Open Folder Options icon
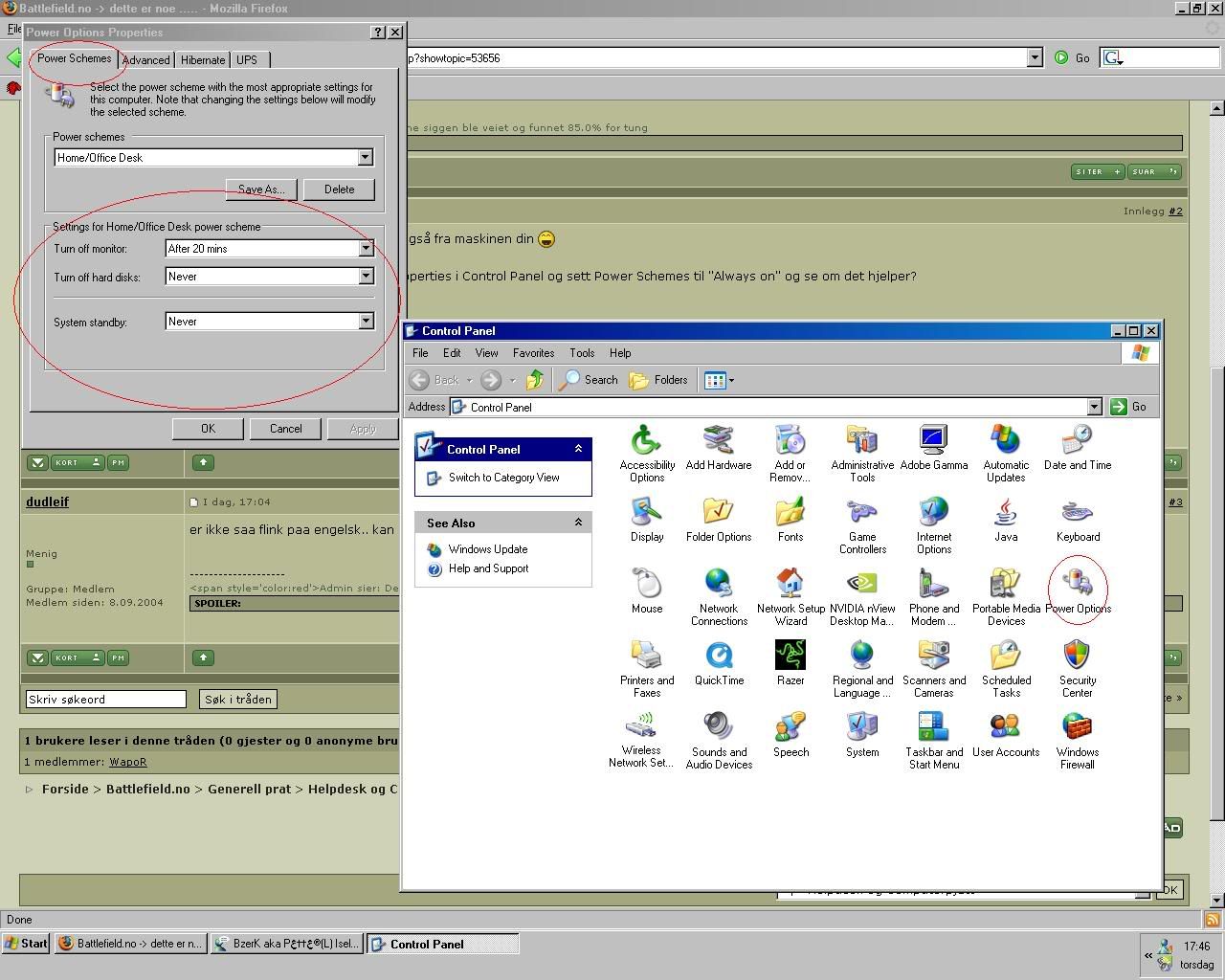Image resolution: width=1225 pixels, height=980 pixels. coord(719,520)
